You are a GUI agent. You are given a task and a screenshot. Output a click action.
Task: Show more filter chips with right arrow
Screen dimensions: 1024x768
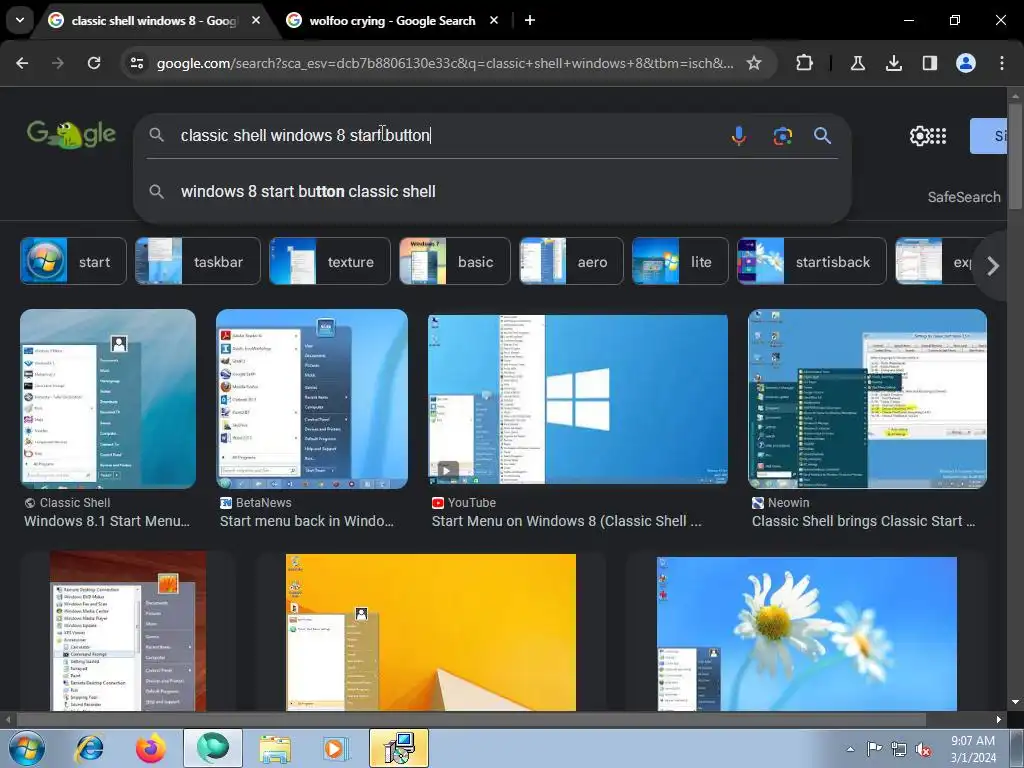point(993,266)
